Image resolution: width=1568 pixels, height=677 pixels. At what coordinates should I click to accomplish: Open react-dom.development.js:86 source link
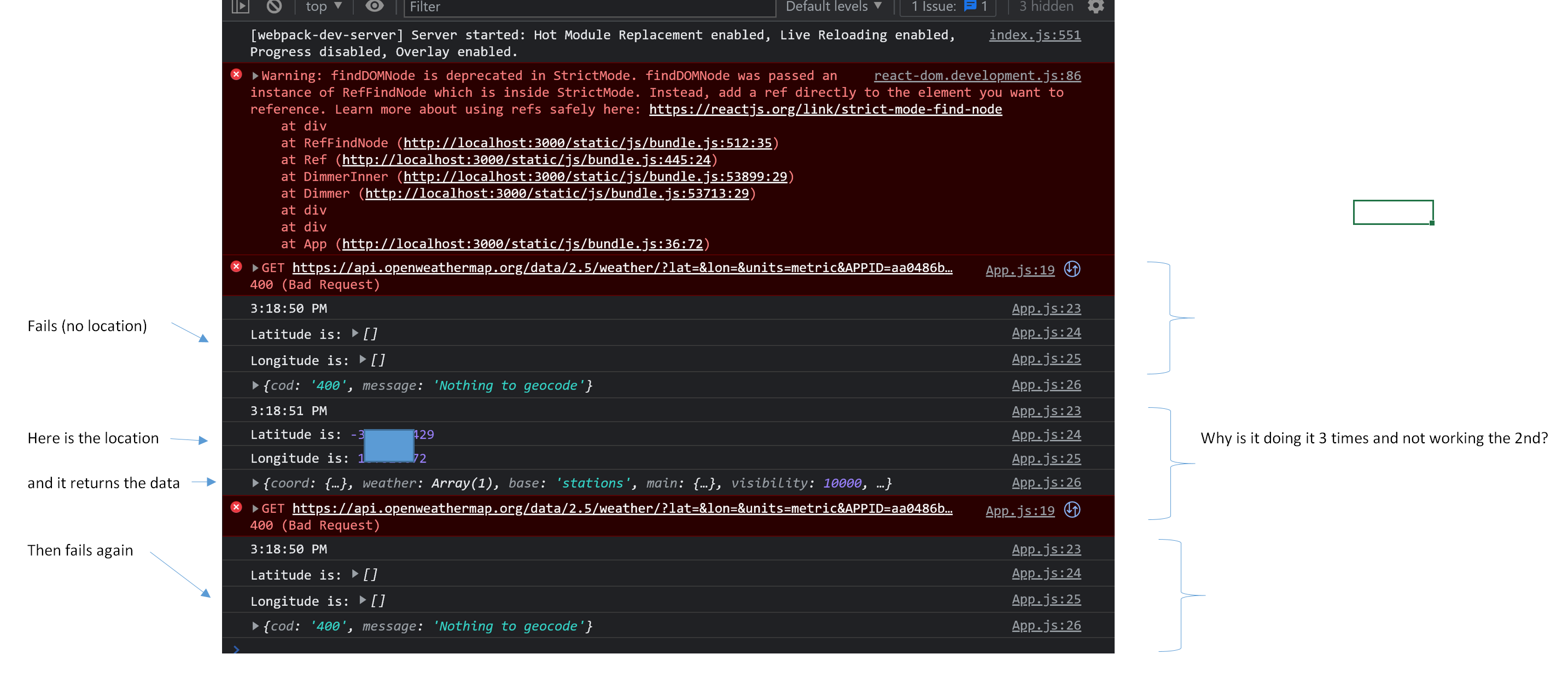(x=977, y=76)
